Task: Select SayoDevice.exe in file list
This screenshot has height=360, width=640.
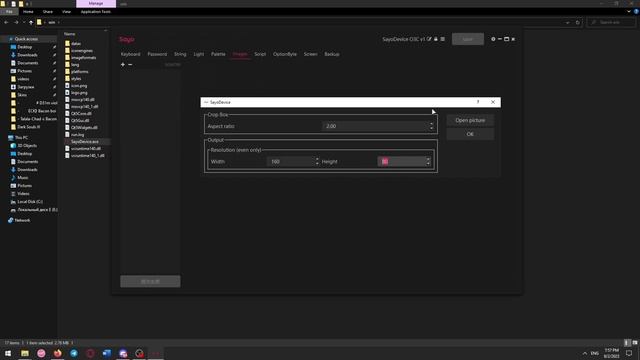Action: pyautogui.click(x=84, y=142)
